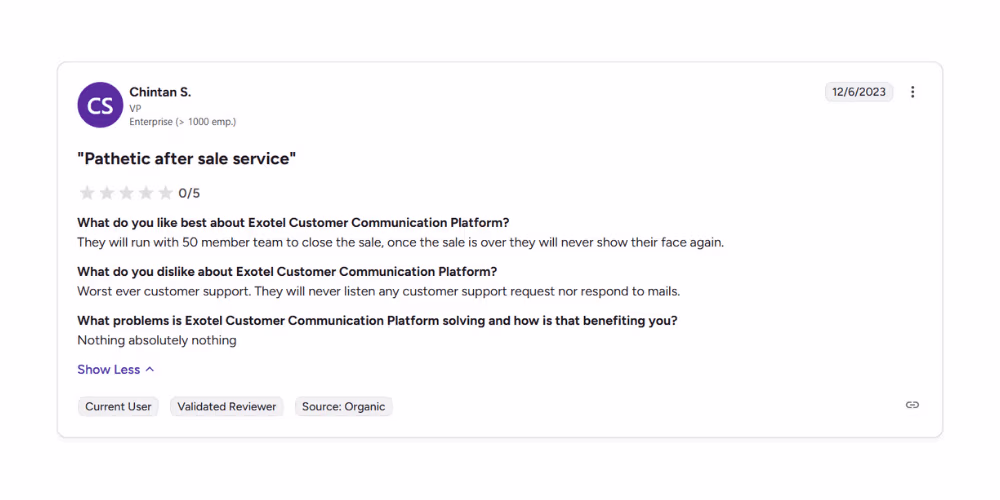Copy the review link icon
Image resolution: width=1000 pixels, height=500 pixels.
pyautogui.click(x=912, y=405)
